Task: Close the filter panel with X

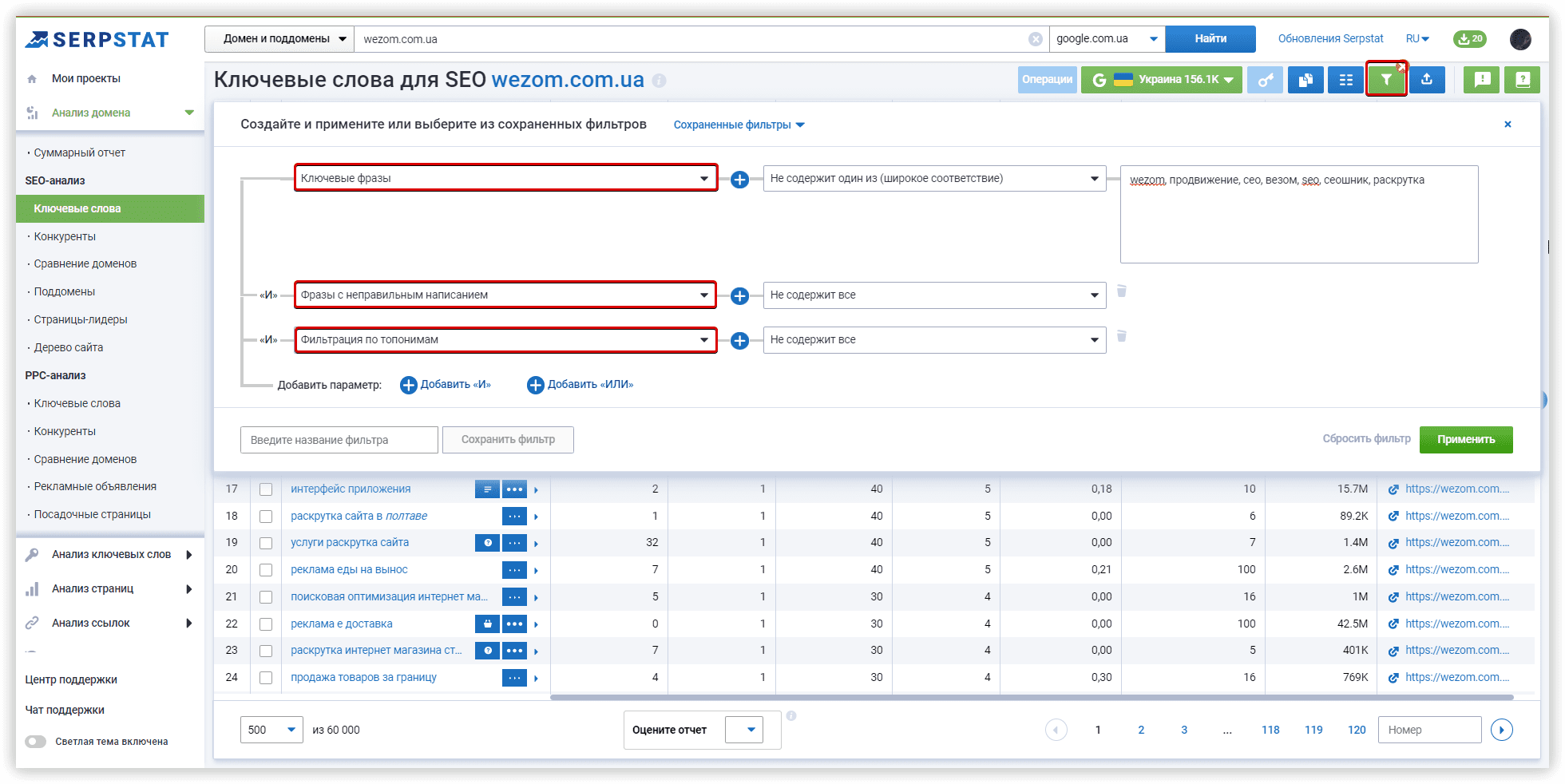Action: (x=1508, y=125)
